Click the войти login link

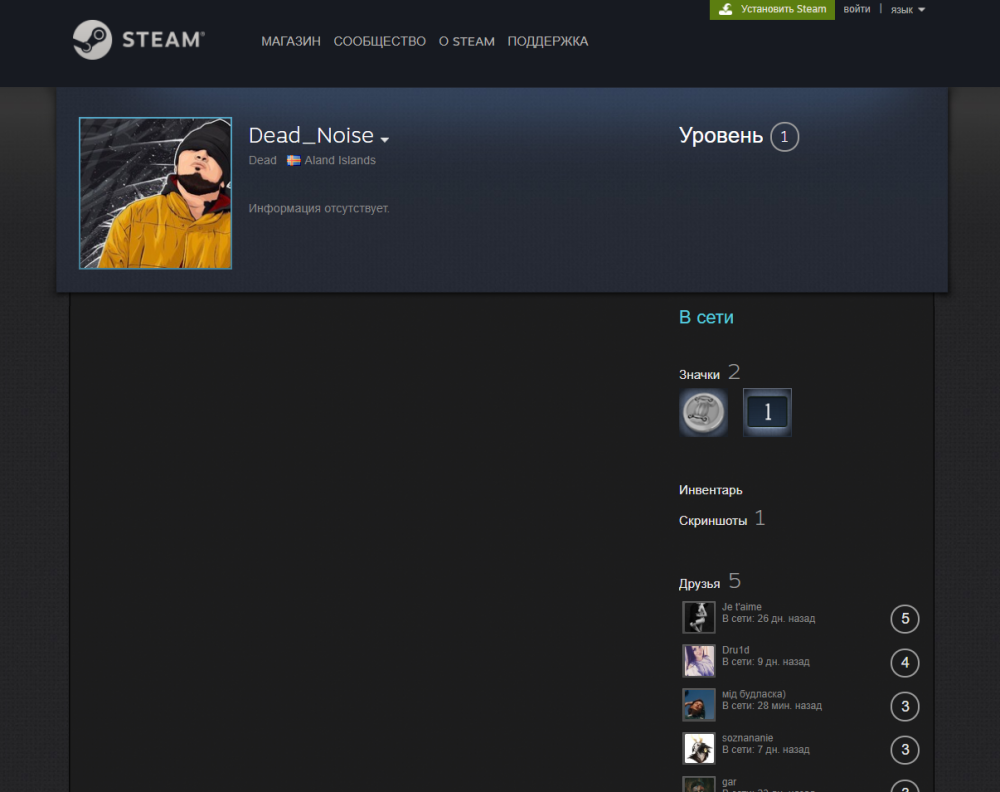857,9
